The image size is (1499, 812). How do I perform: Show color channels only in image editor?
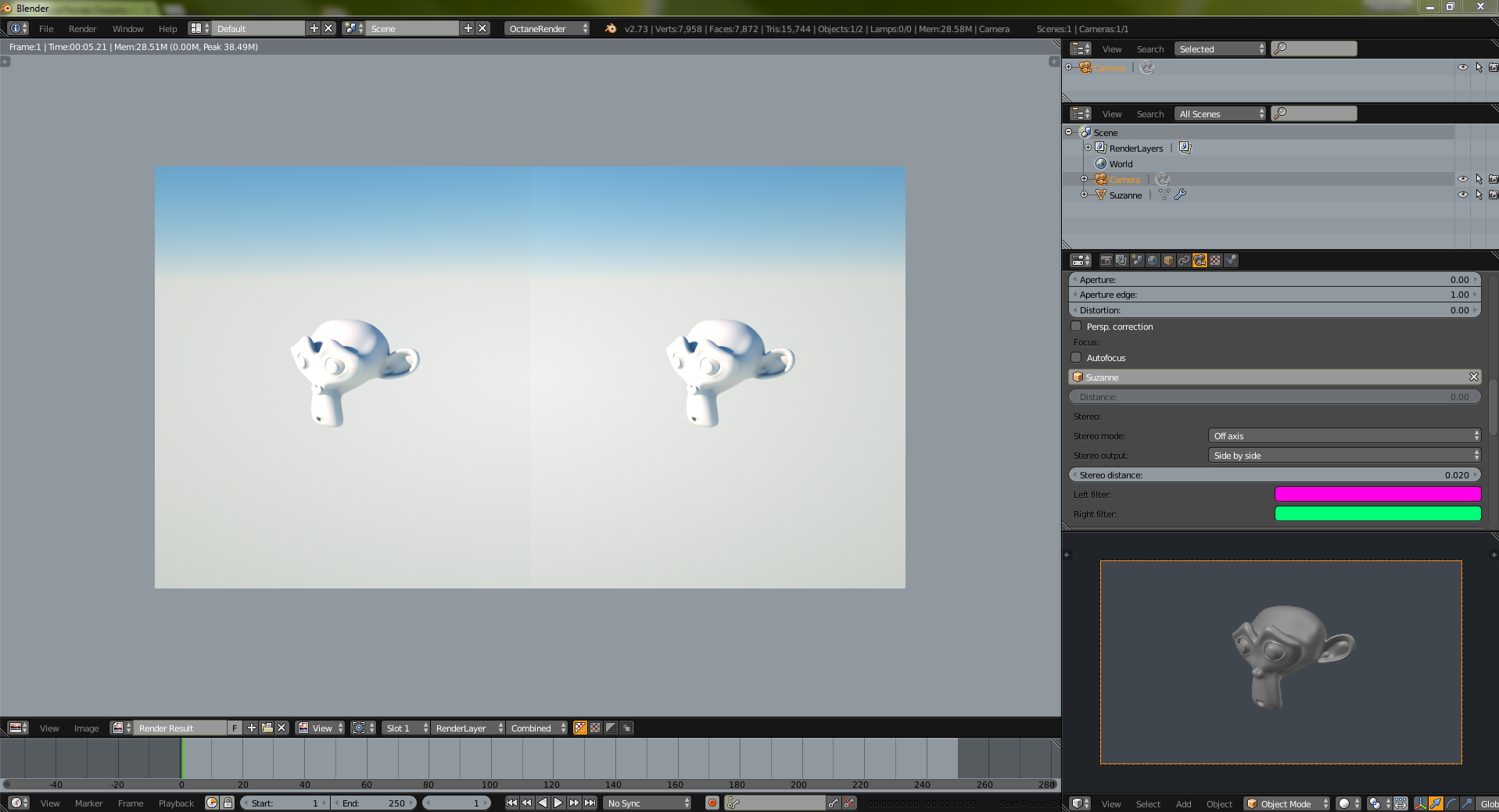[595, 728]
